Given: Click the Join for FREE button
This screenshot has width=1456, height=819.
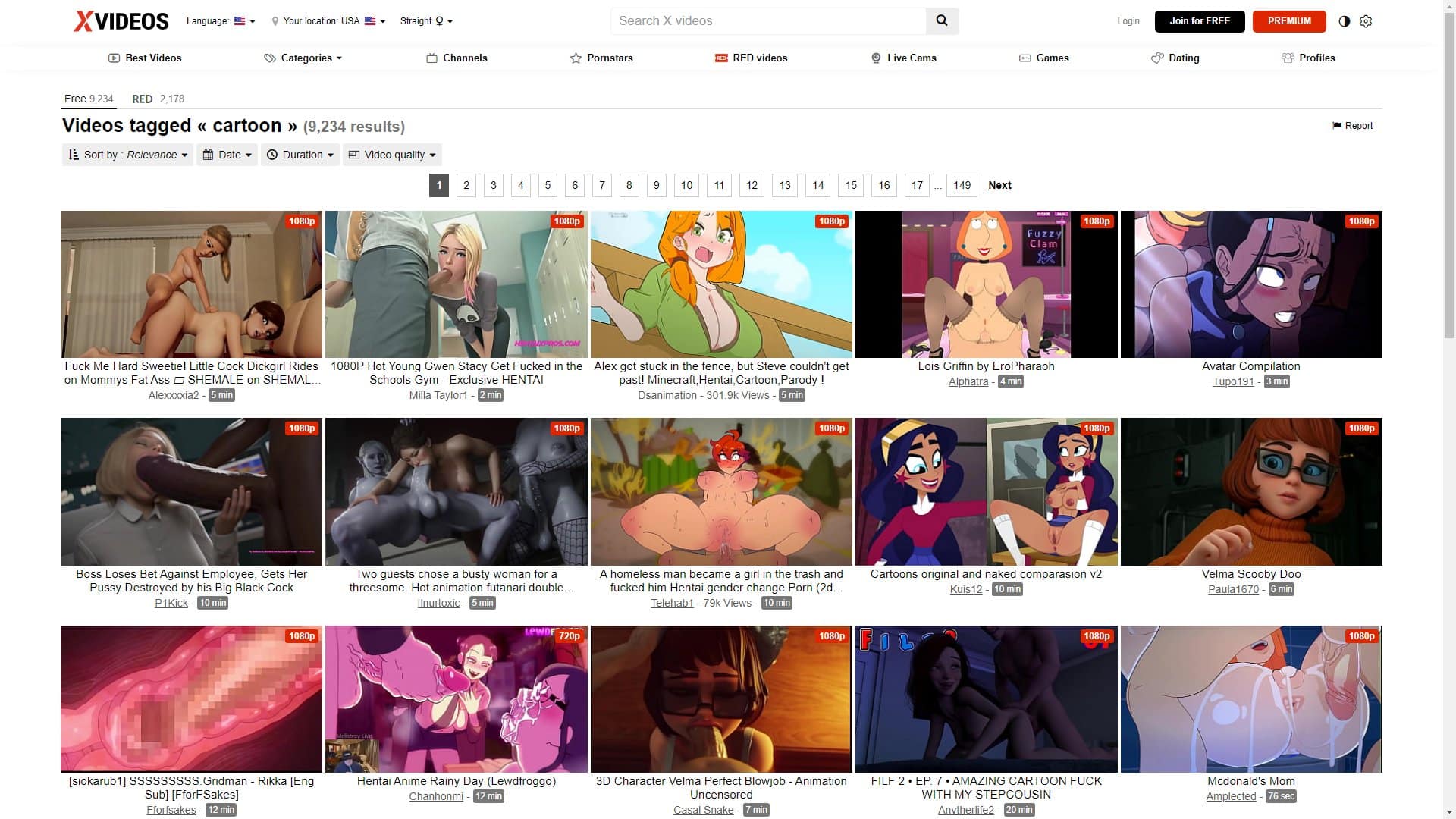Looking at the screenshot, I should pos(1199,21).
